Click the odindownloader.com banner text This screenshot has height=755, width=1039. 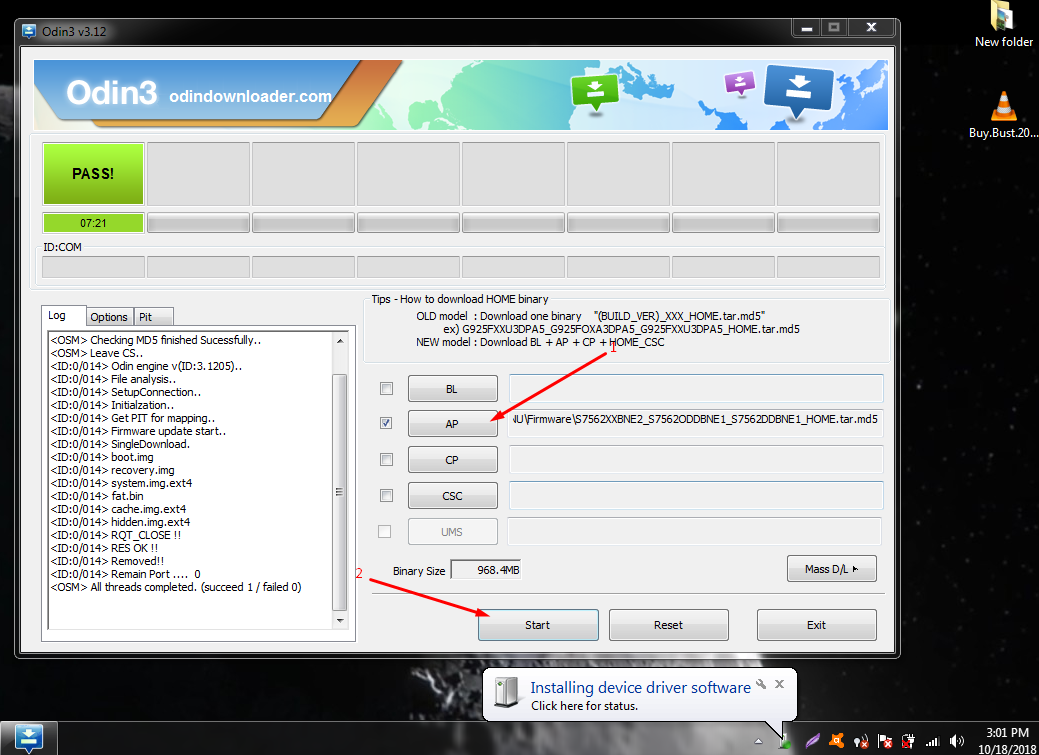coord(250,97)
